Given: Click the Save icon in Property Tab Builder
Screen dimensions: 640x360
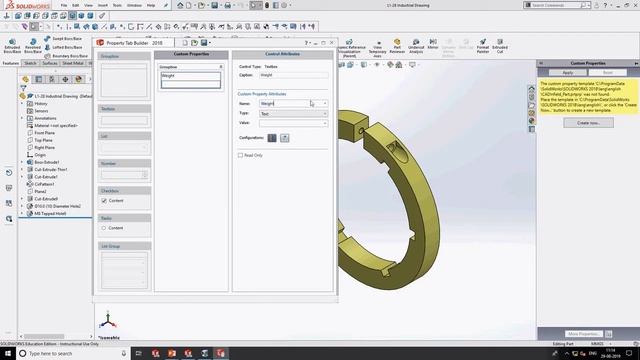Looking at the screenshot, I should (204, 43).
